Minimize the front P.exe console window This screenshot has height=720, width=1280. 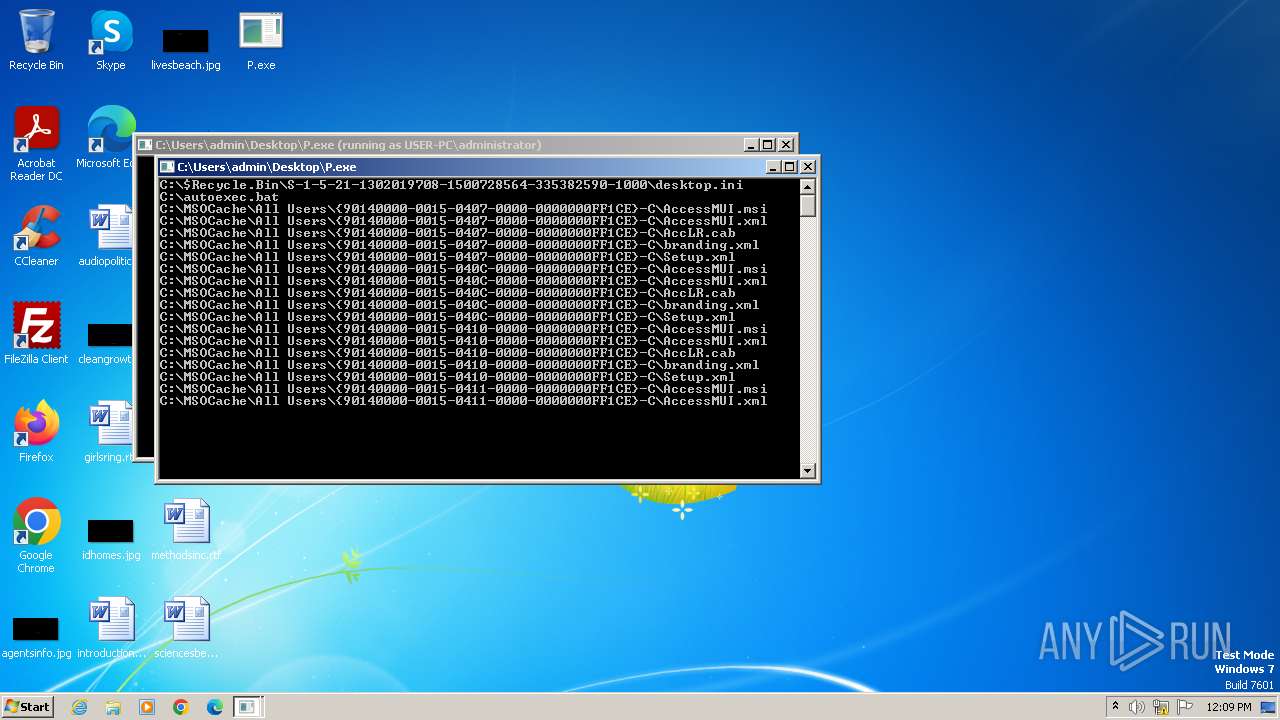(773, 167)
